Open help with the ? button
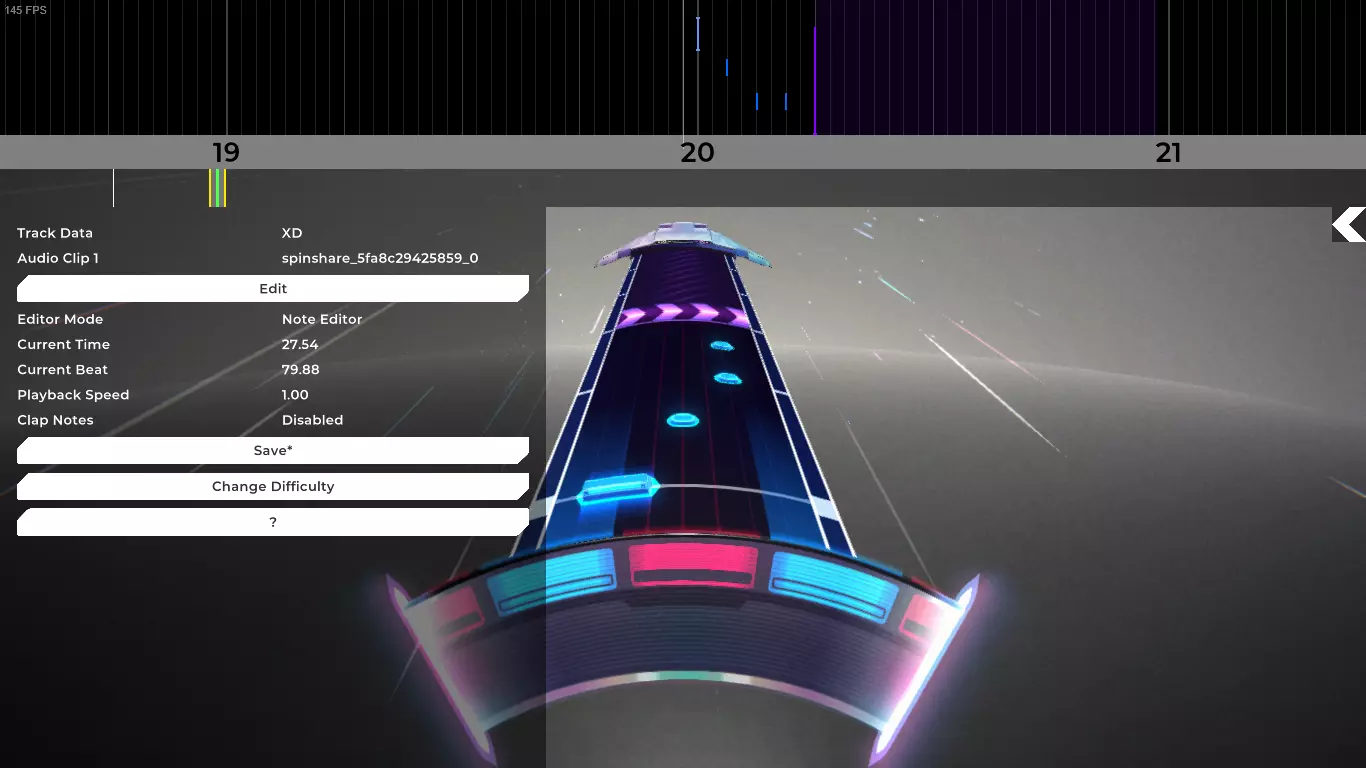1366x768 pixels. coord(273,522)
